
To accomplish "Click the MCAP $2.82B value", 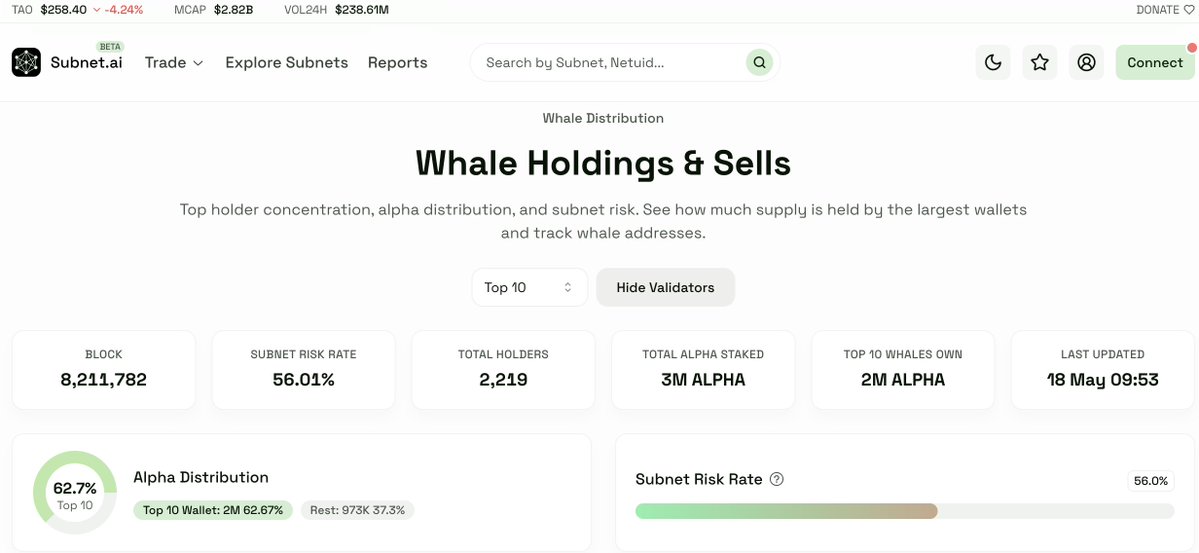I will (233, 10).
